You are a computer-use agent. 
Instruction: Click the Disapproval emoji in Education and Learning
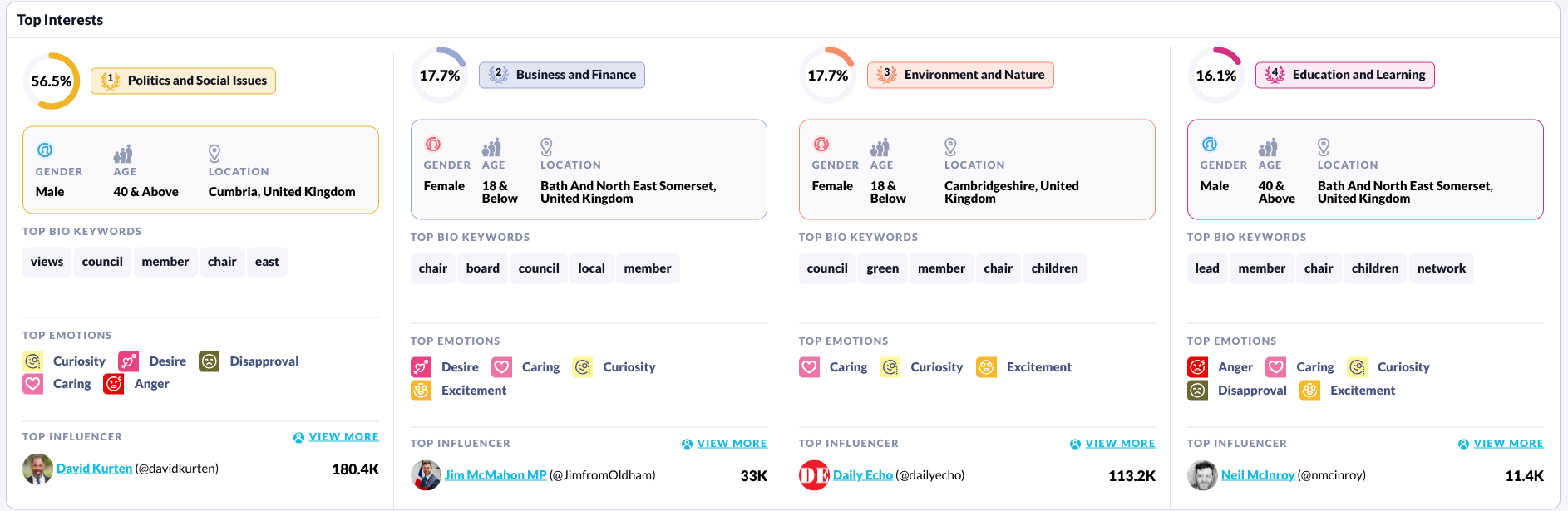click(1197, 391)
